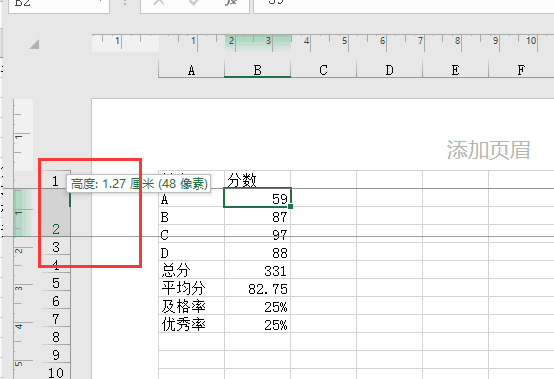This screenshot has height=379, width=554.
Task: Select the 25% cell beside 及格率
Action: click(257, 306)
